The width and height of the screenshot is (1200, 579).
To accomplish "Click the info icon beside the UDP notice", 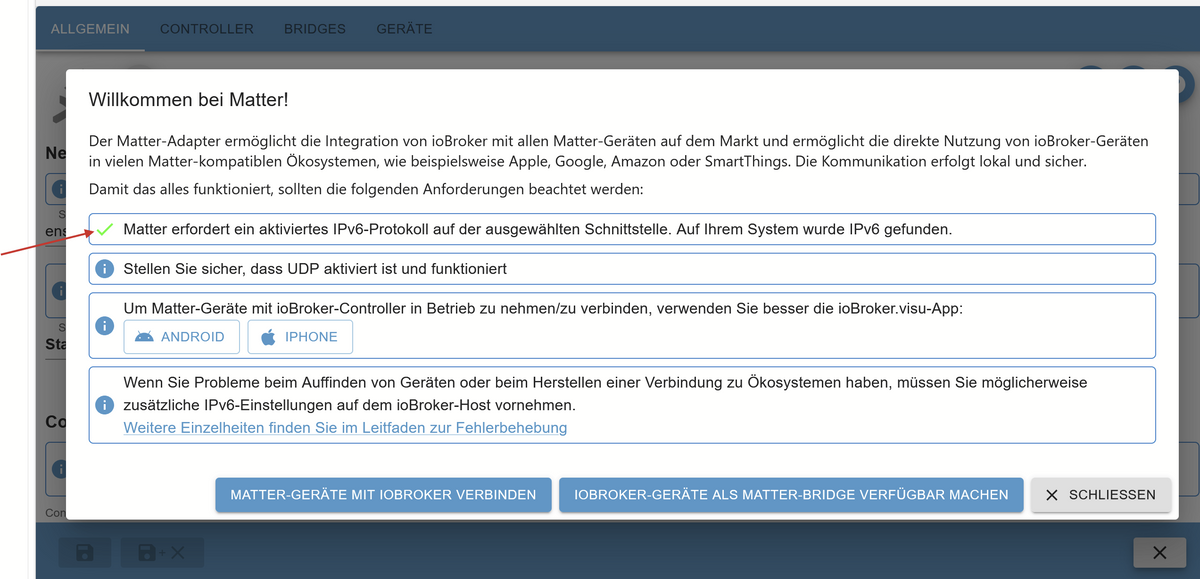I will (104, 269).
